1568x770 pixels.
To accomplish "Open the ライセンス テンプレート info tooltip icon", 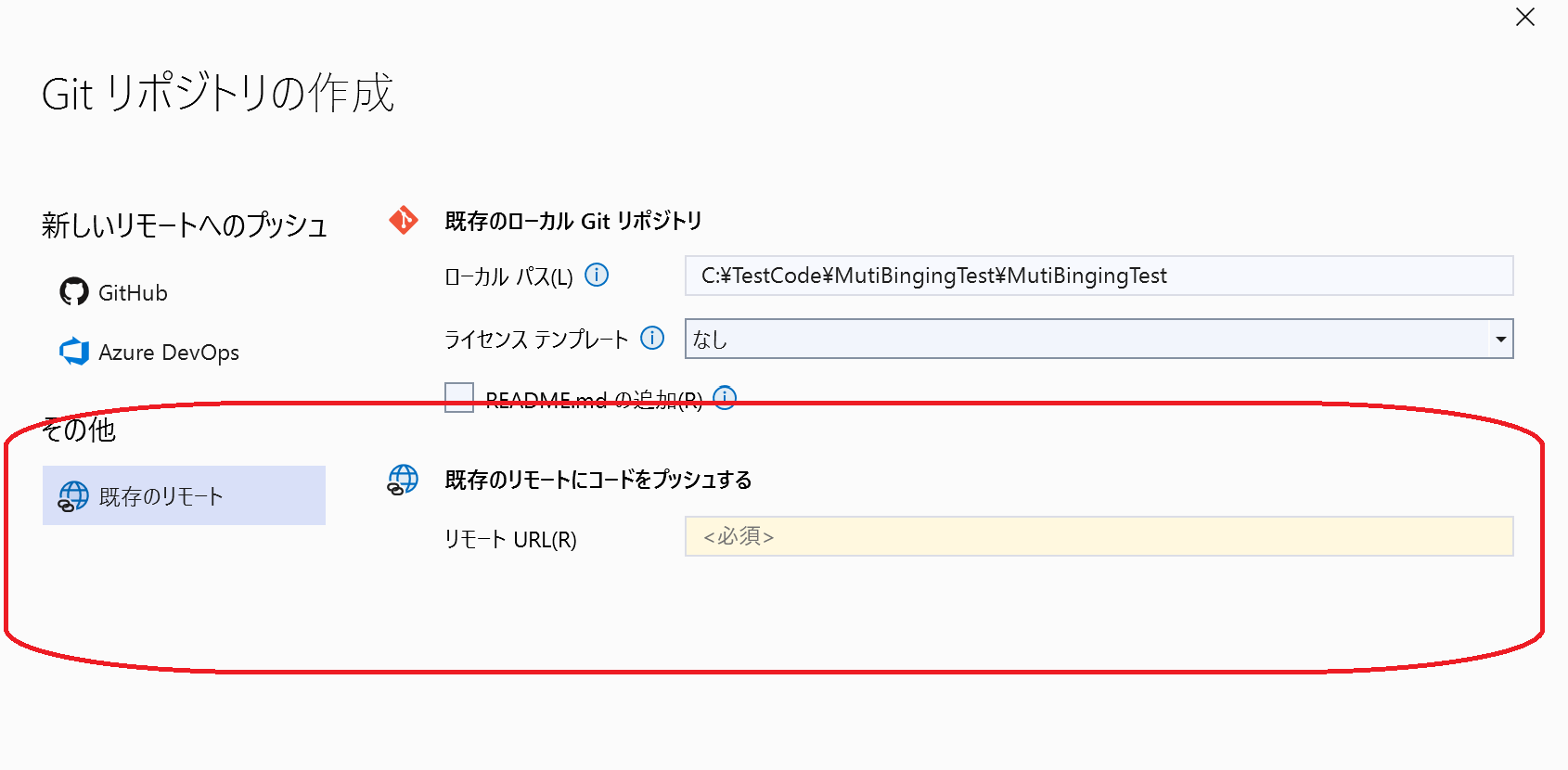I will click(x=653, y=339).
